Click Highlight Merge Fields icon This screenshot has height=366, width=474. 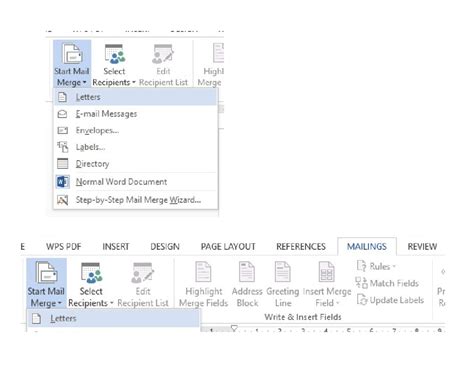[203, 284]
